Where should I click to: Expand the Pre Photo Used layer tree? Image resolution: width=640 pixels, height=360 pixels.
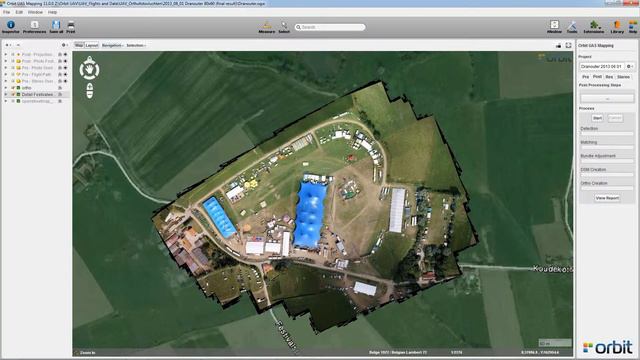coord(6,68)
